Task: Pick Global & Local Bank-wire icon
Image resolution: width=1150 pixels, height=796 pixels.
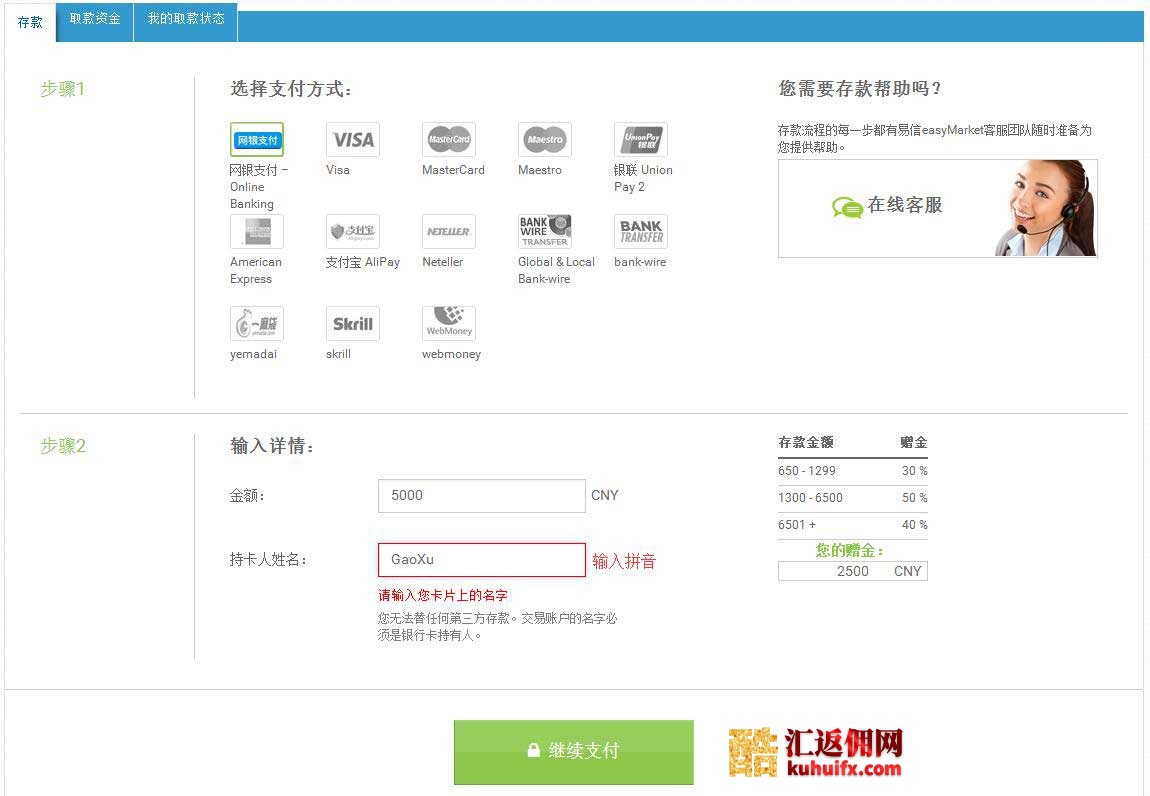Action: [x=545, y=232]
